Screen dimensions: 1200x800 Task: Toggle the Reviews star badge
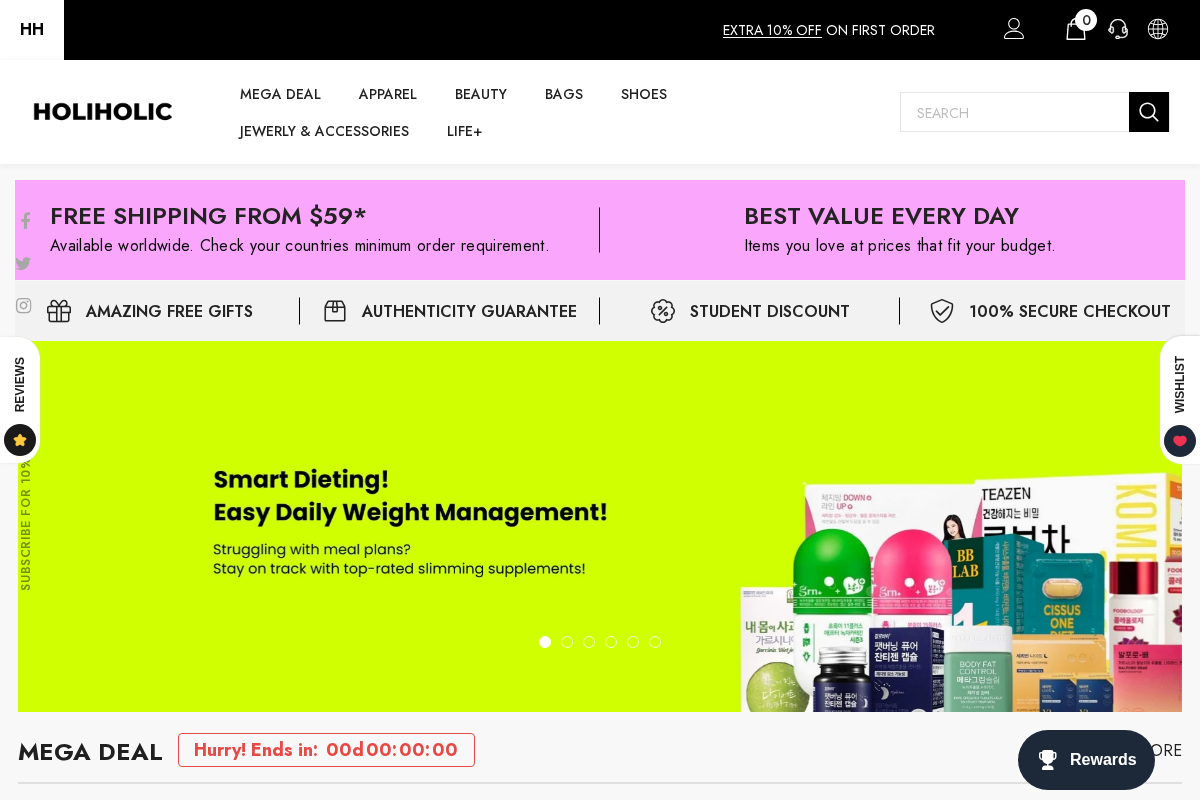coord(20,440)
